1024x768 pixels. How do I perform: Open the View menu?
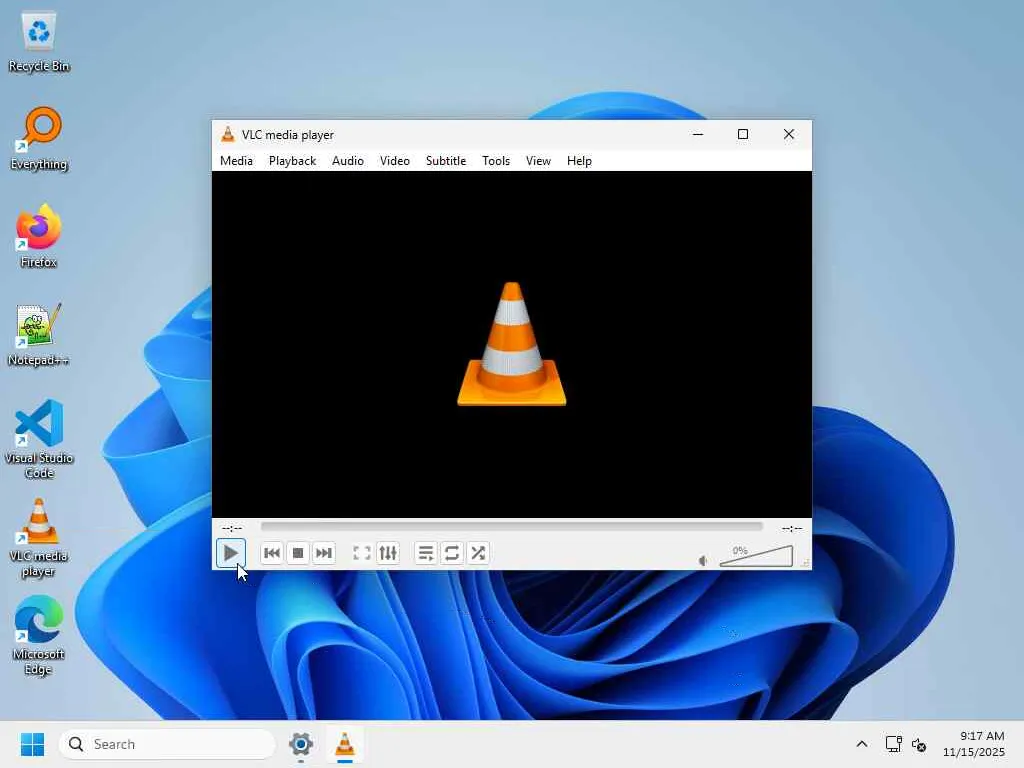[x=539, y=161]
